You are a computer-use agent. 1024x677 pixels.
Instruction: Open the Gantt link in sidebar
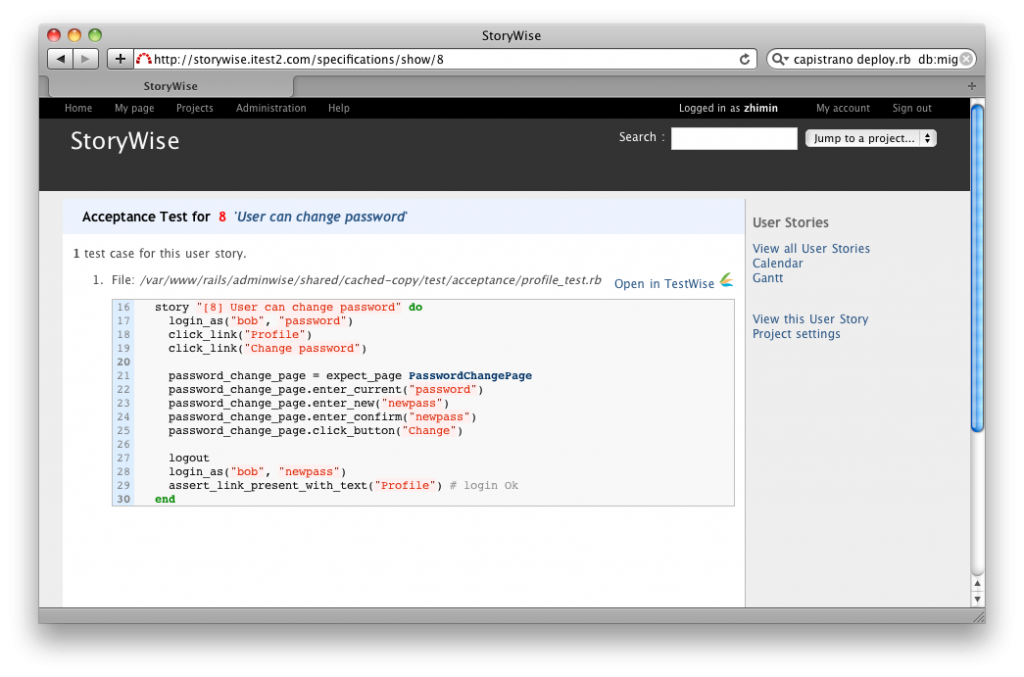coord(767,277)
